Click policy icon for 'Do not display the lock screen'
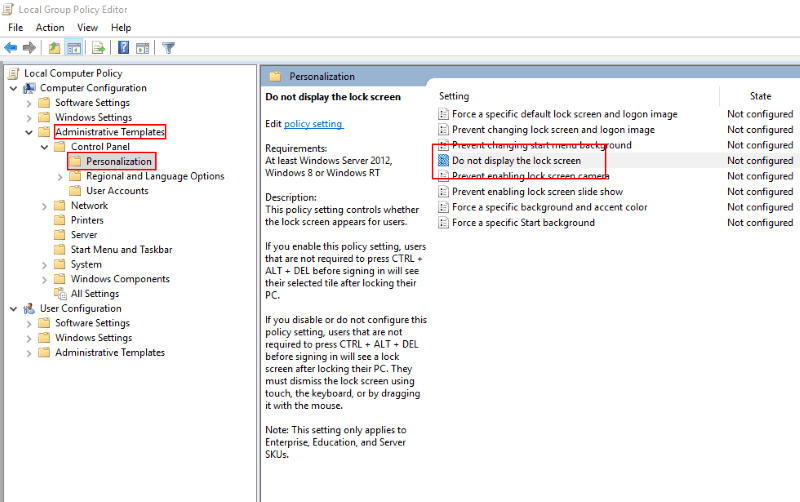The width and height of the screenshot is (800, 502). coord(443,161)
